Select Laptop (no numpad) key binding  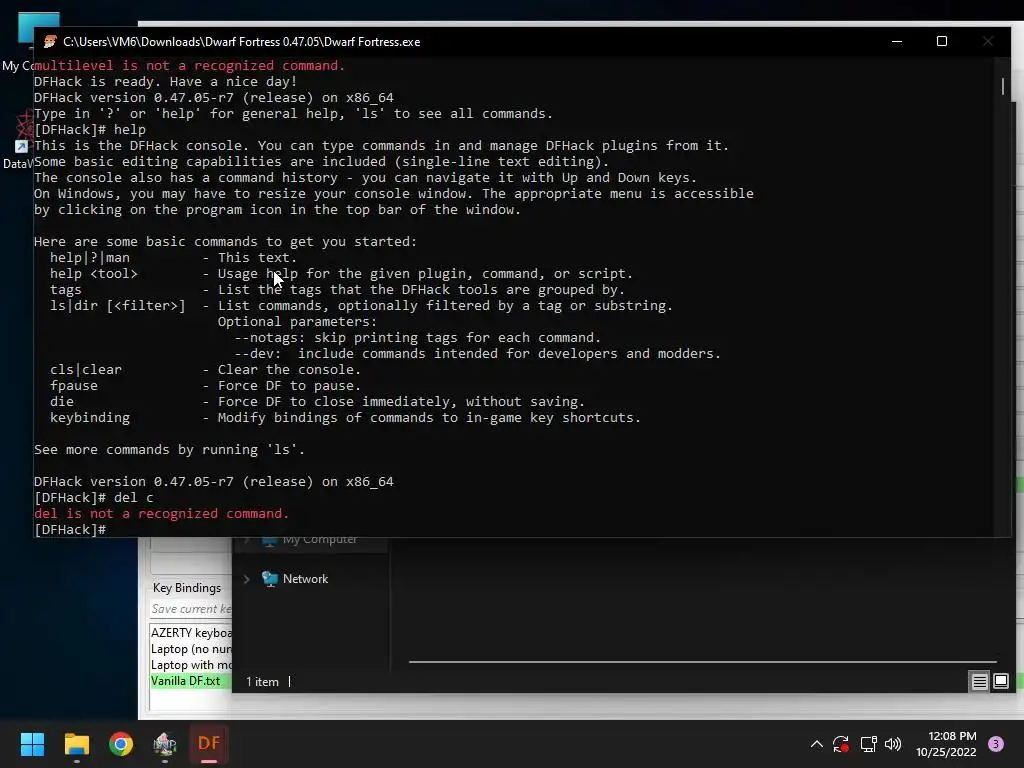(x=190, y=649)
